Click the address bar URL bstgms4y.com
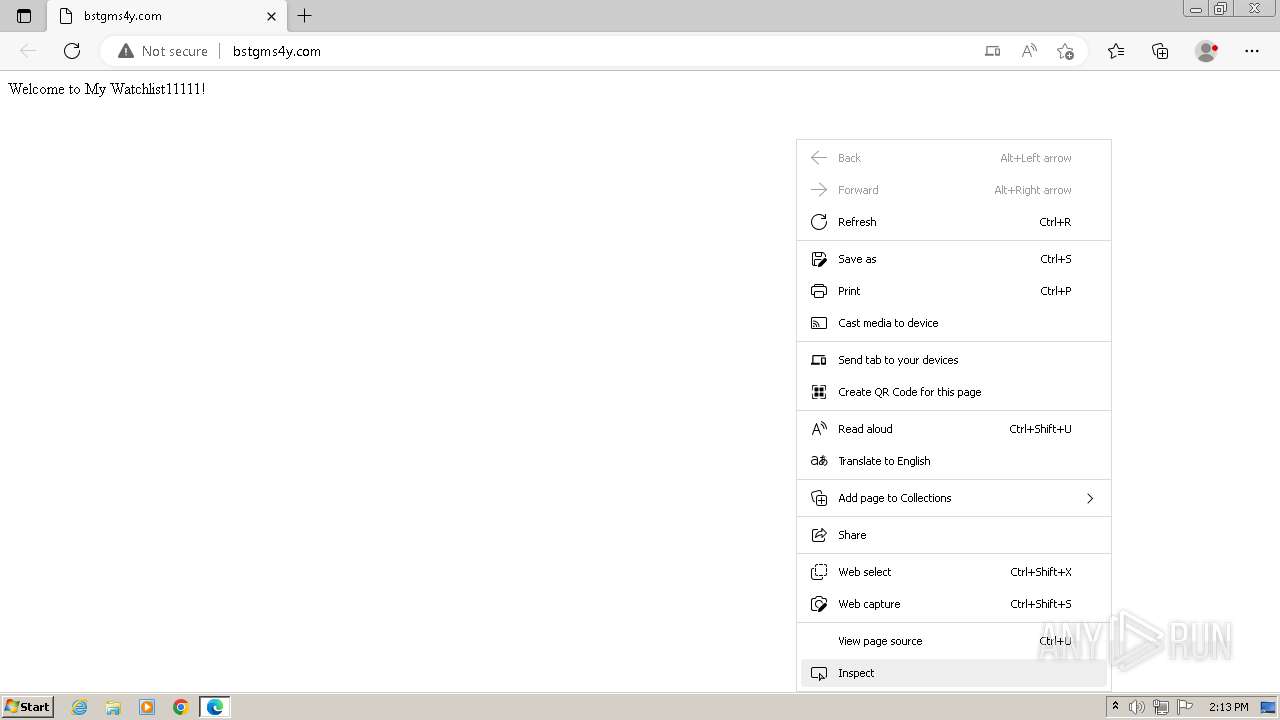The height and width of the screenshot is (720, 1280). 277,51
